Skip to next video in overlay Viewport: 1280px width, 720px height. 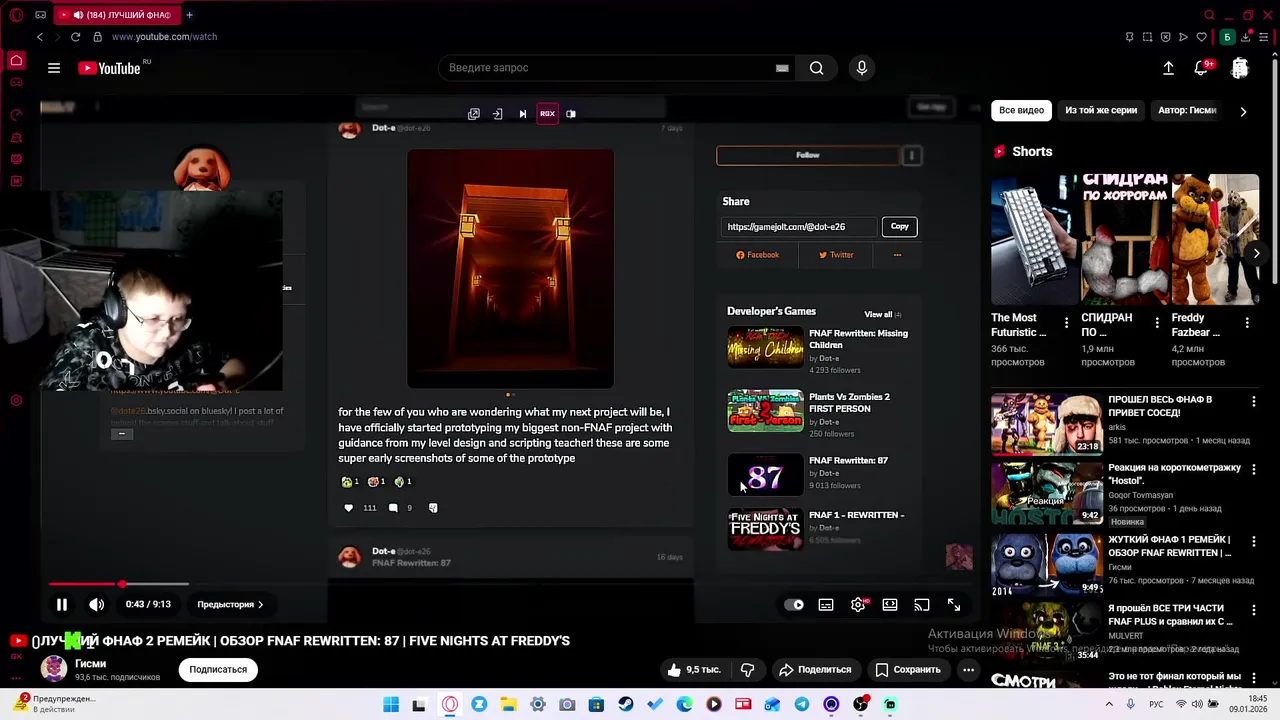point(522,114)
